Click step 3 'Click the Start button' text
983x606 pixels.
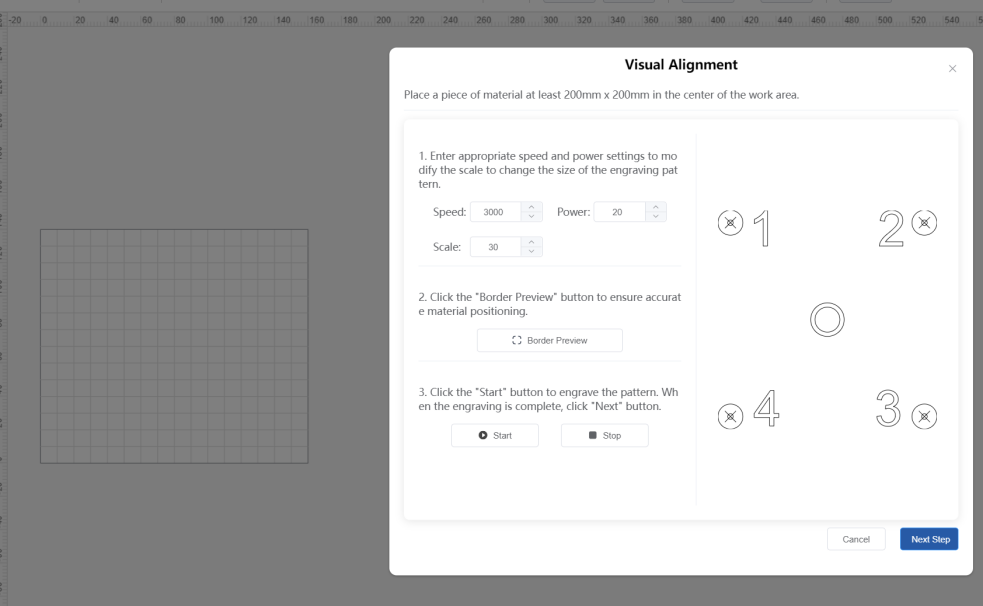(x=548, y=399)
